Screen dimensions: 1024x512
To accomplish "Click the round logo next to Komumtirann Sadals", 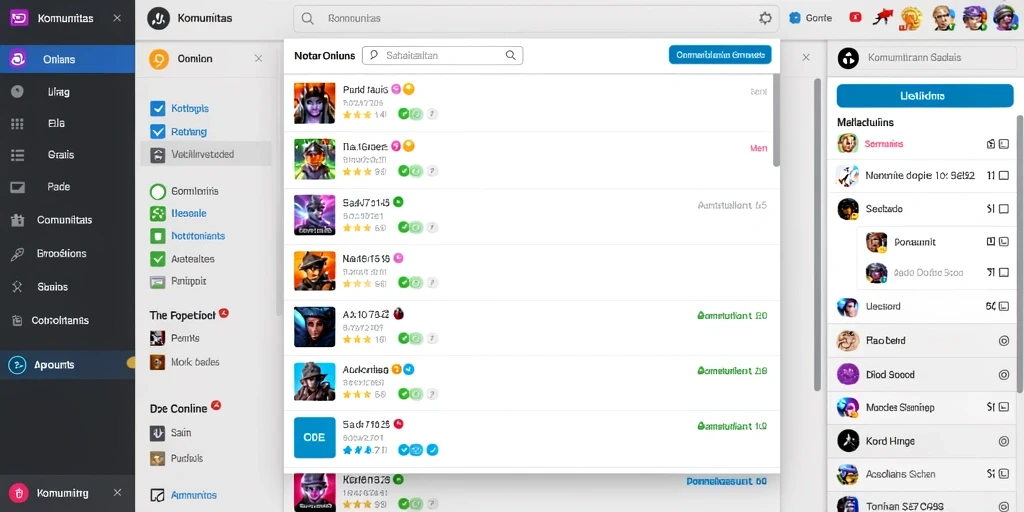I will coord(848,57).
